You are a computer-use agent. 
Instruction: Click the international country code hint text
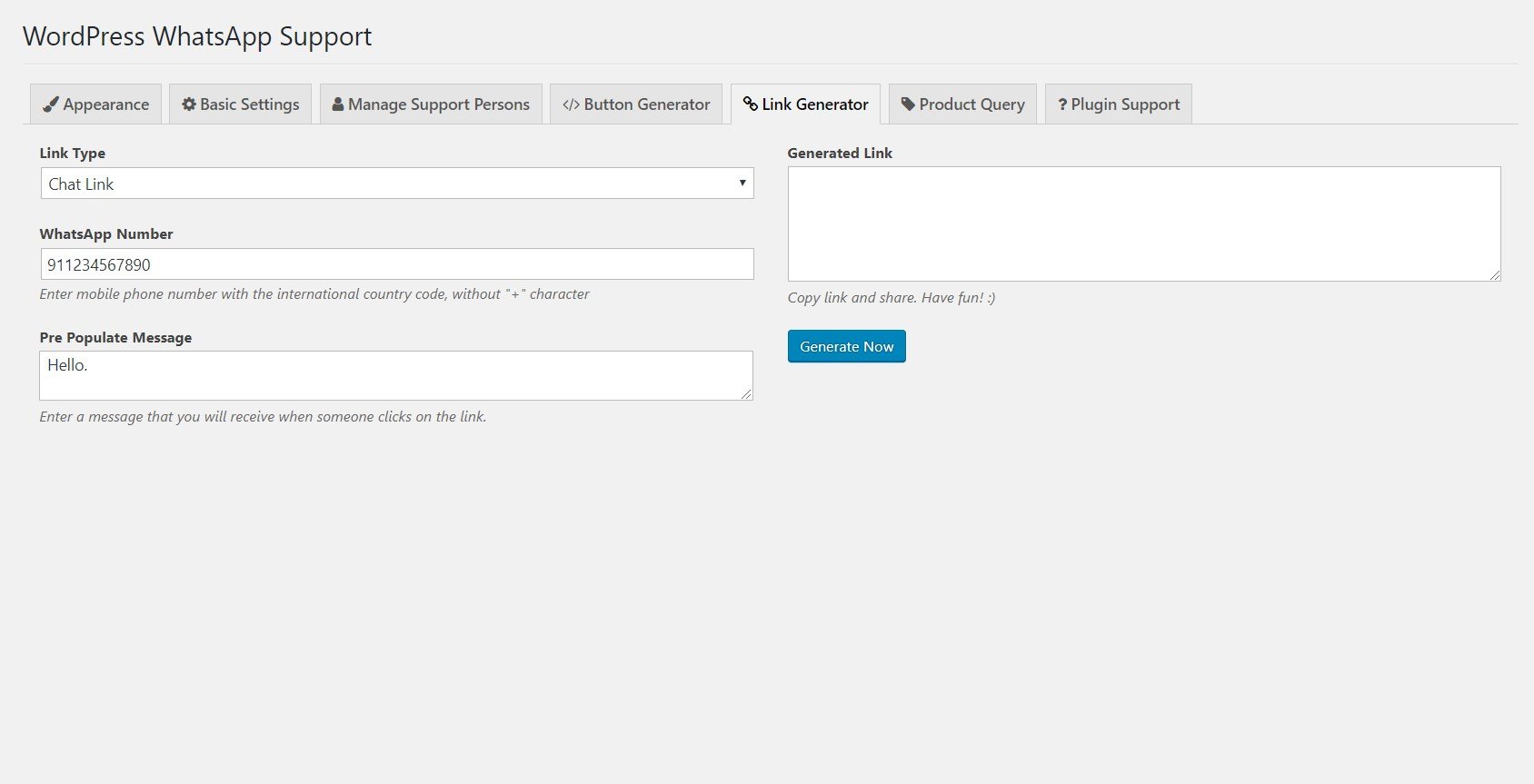pyautogui.click(x=314, y=293)
